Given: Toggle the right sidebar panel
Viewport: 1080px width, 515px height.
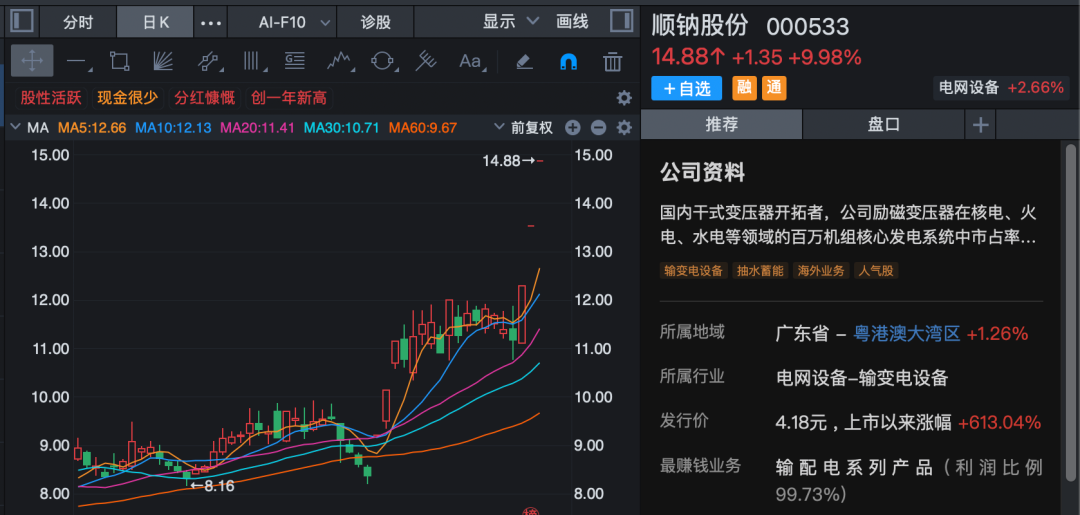Looking at the screenshot, I should 620,21.
